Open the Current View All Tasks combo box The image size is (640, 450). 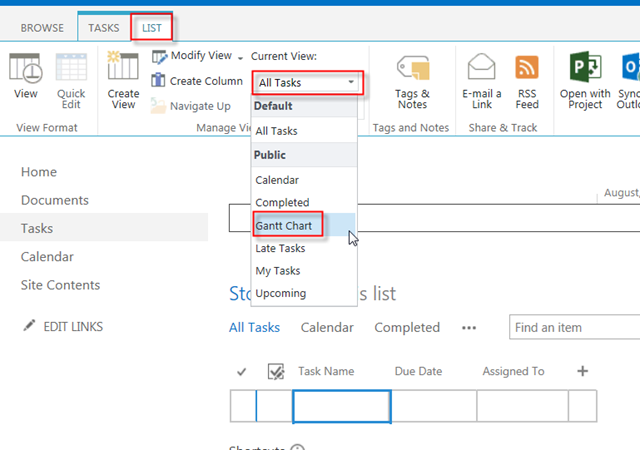[x=305, y=83]
